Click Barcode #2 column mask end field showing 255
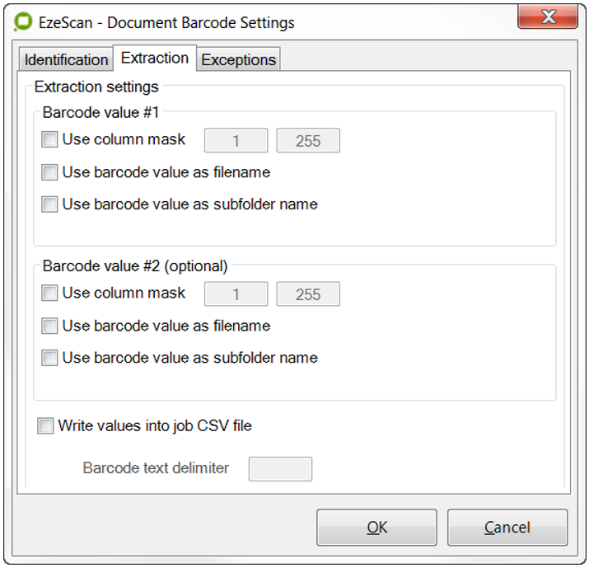The width and height of the screenshot is (589, 568). tap(308, 294)
